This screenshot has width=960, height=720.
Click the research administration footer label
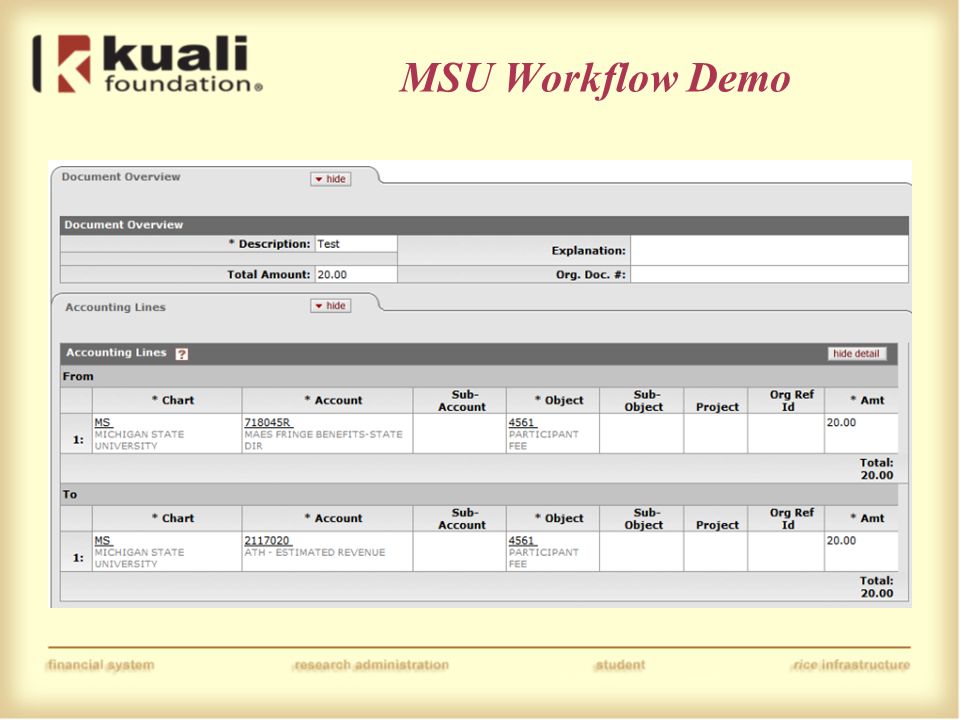(x=371, y=665)
